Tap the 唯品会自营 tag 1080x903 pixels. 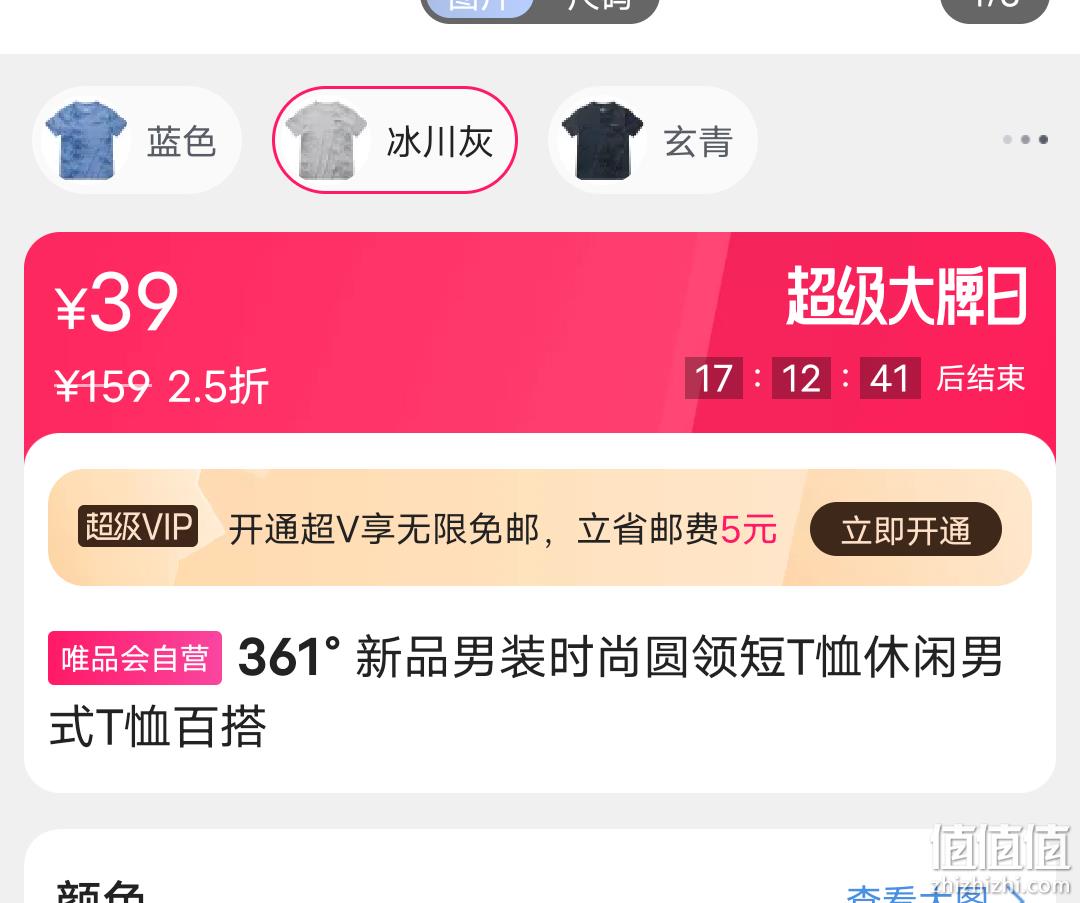point(135,658)
